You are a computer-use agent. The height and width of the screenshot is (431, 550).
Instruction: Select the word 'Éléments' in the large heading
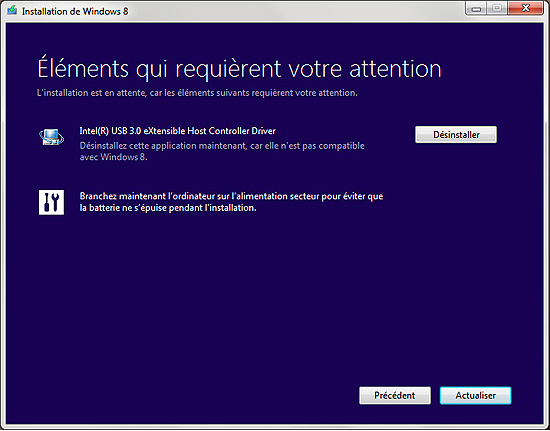click(83, 68)
